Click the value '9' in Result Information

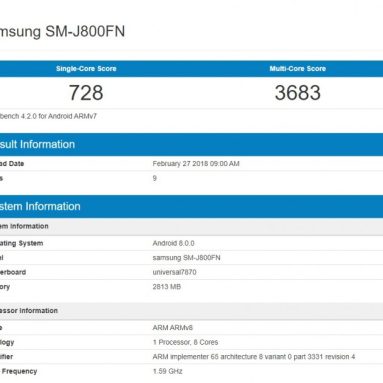pyautogui.click(x=155, y=178)
